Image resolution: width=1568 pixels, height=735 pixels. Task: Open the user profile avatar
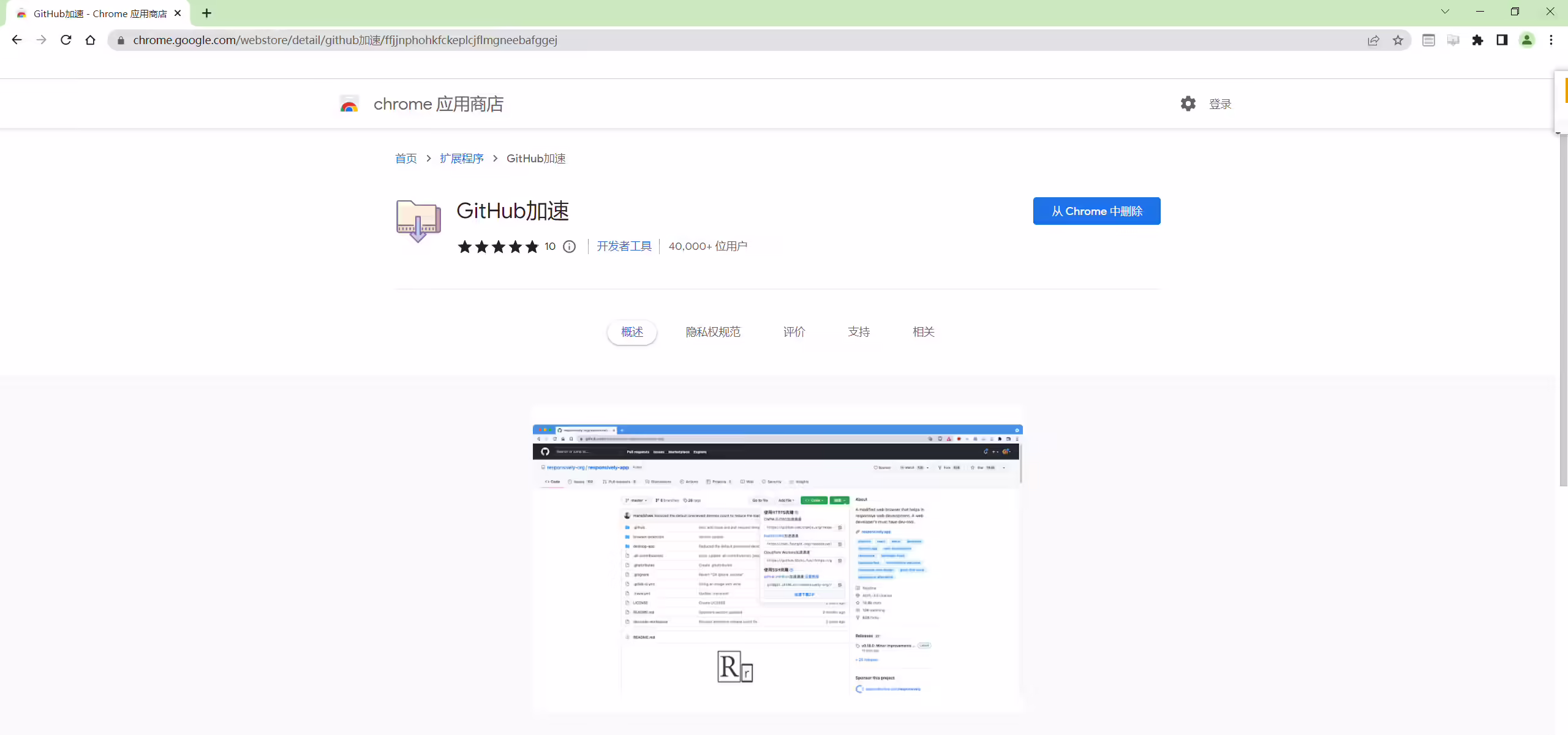[1526, 40]
